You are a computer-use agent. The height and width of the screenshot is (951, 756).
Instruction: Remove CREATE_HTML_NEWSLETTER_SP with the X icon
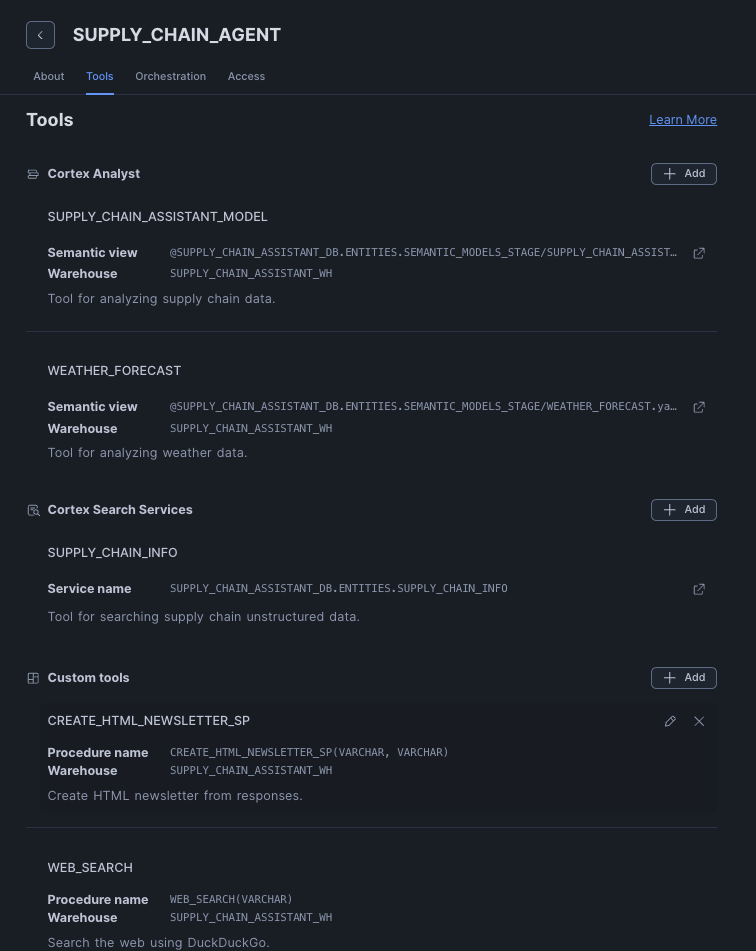click(x=699, y=721)
